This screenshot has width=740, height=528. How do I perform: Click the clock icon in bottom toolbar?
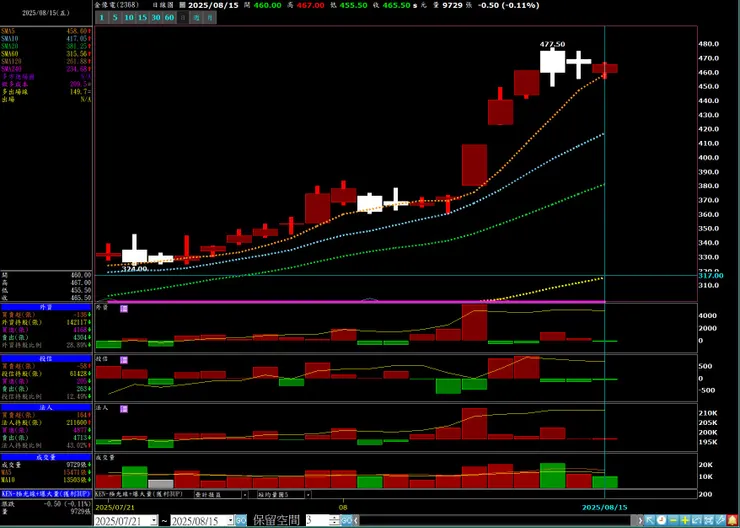tap(661, 520)
